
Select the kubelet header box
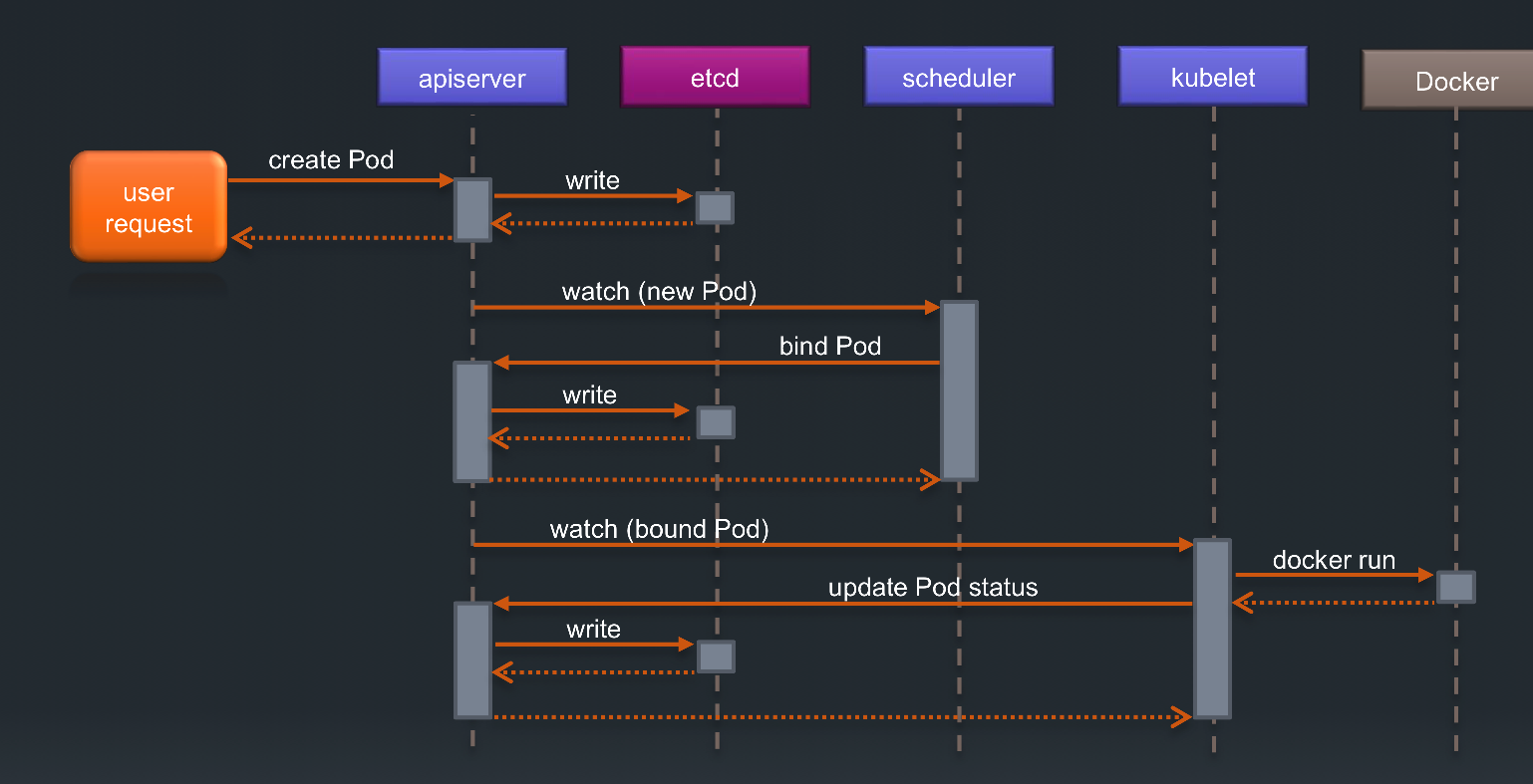[1213, 77]
